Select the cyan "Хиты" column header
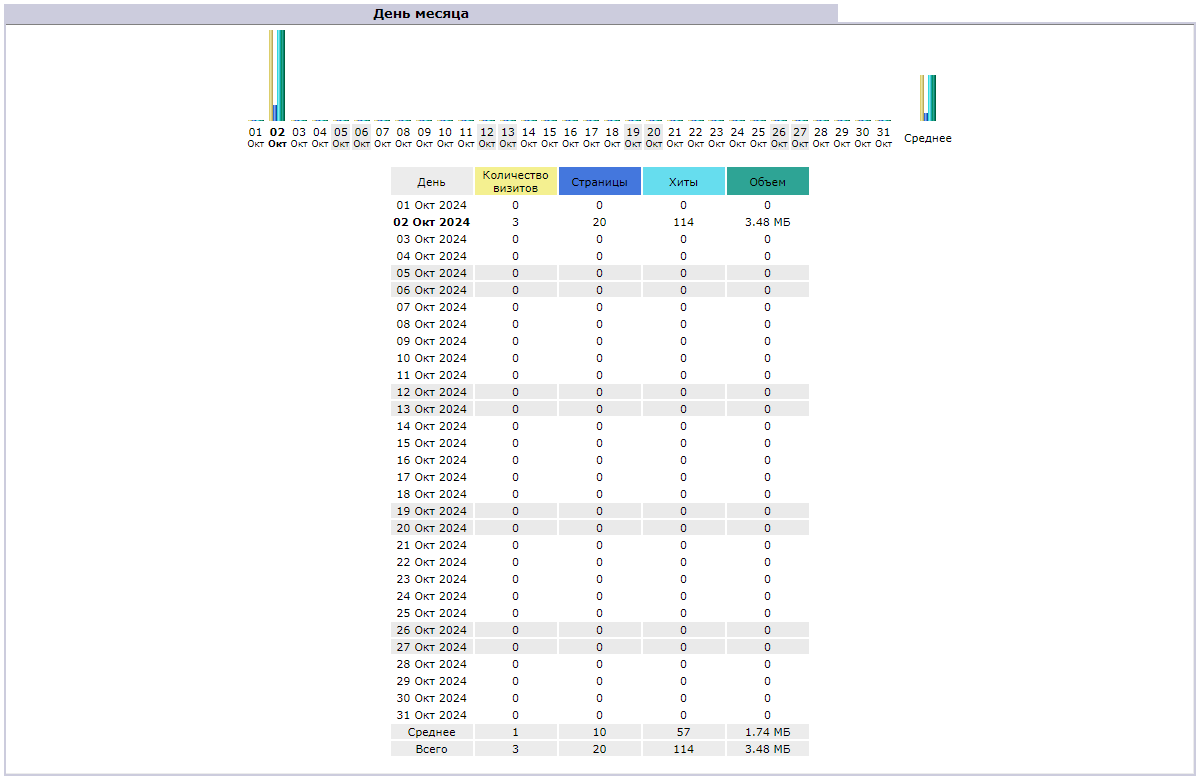 pyautogui.click(x=684, y=182)
